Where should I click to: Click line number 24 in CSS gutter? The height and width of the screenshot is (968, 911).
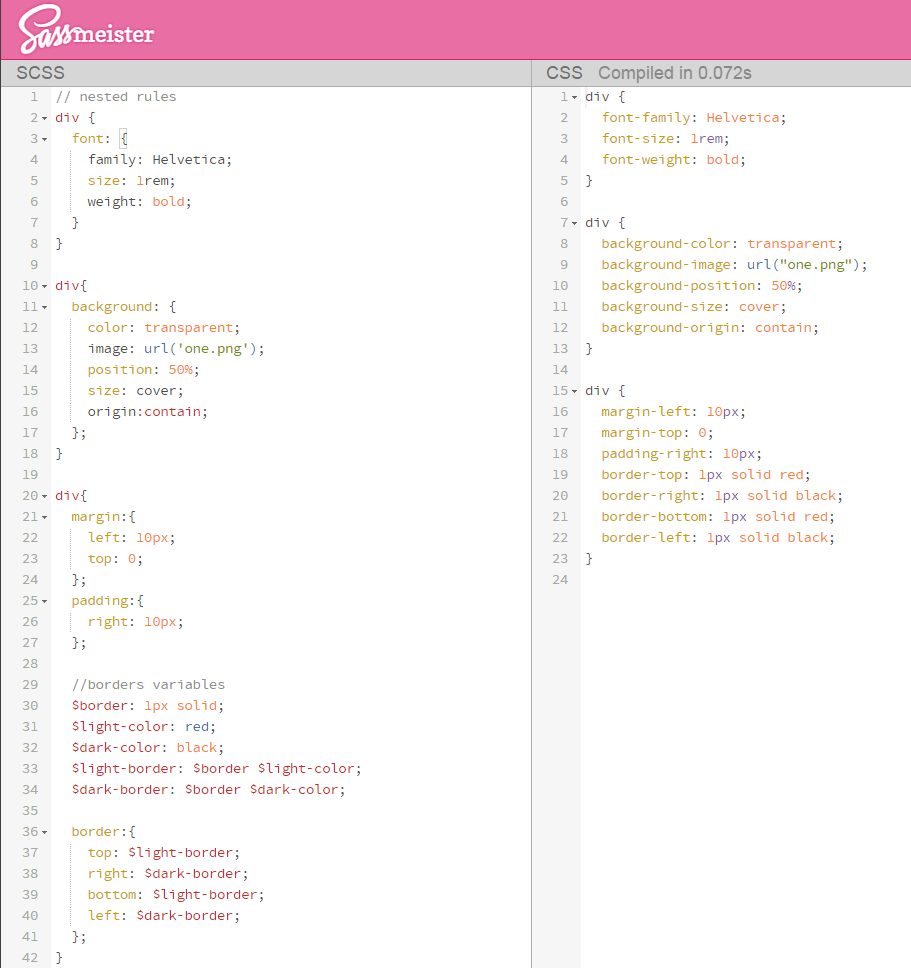[x=560, y=580]
